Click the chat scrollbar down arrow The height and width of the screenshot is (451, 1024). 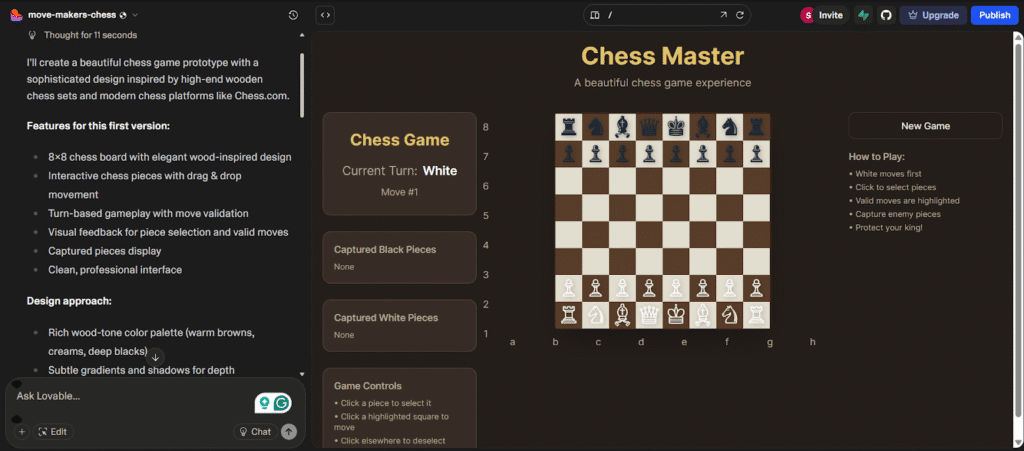coord(302,374)
